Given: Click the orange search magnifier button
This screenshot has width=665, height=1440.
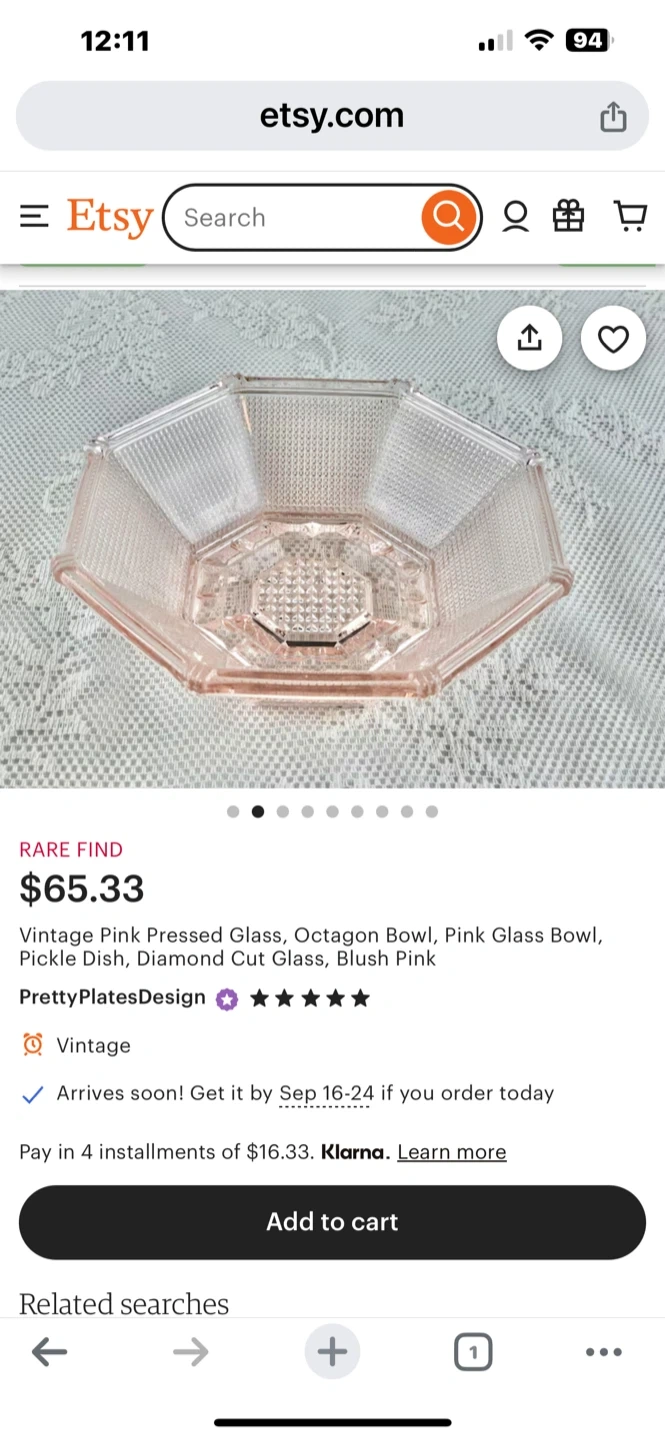Looking at the screenshot, I should tap(448, 217).
